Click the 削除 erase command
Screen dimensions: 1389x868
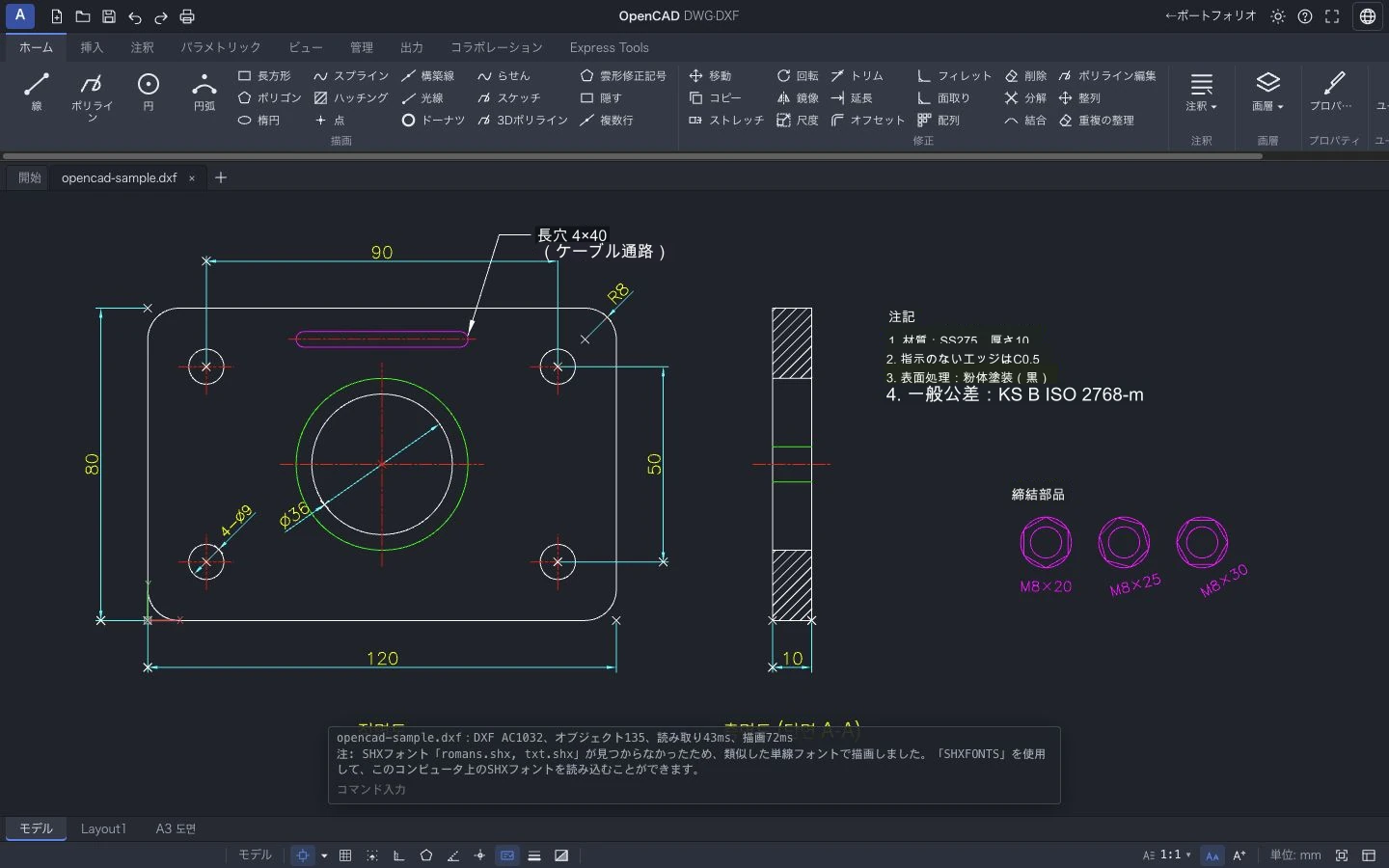[x=1025, y=75]
